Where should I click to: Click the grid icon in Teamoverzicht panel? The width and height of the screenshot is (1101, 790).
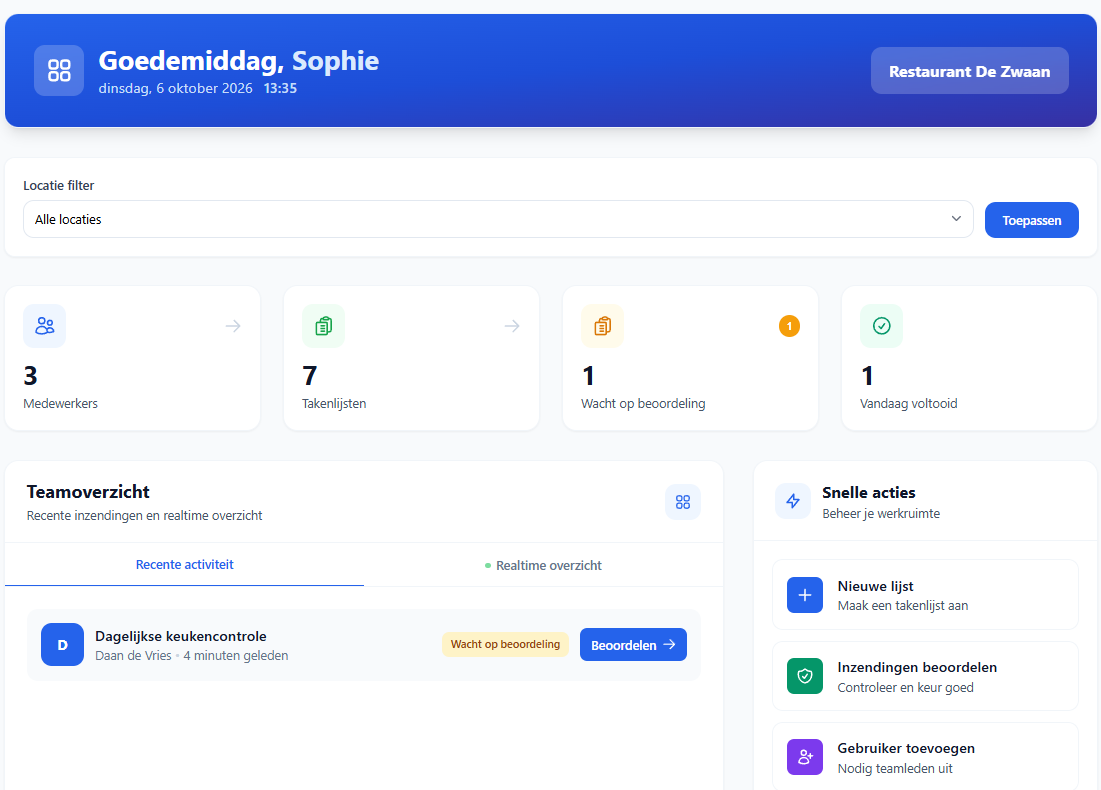pyautogui.click(x=683, y=502)
